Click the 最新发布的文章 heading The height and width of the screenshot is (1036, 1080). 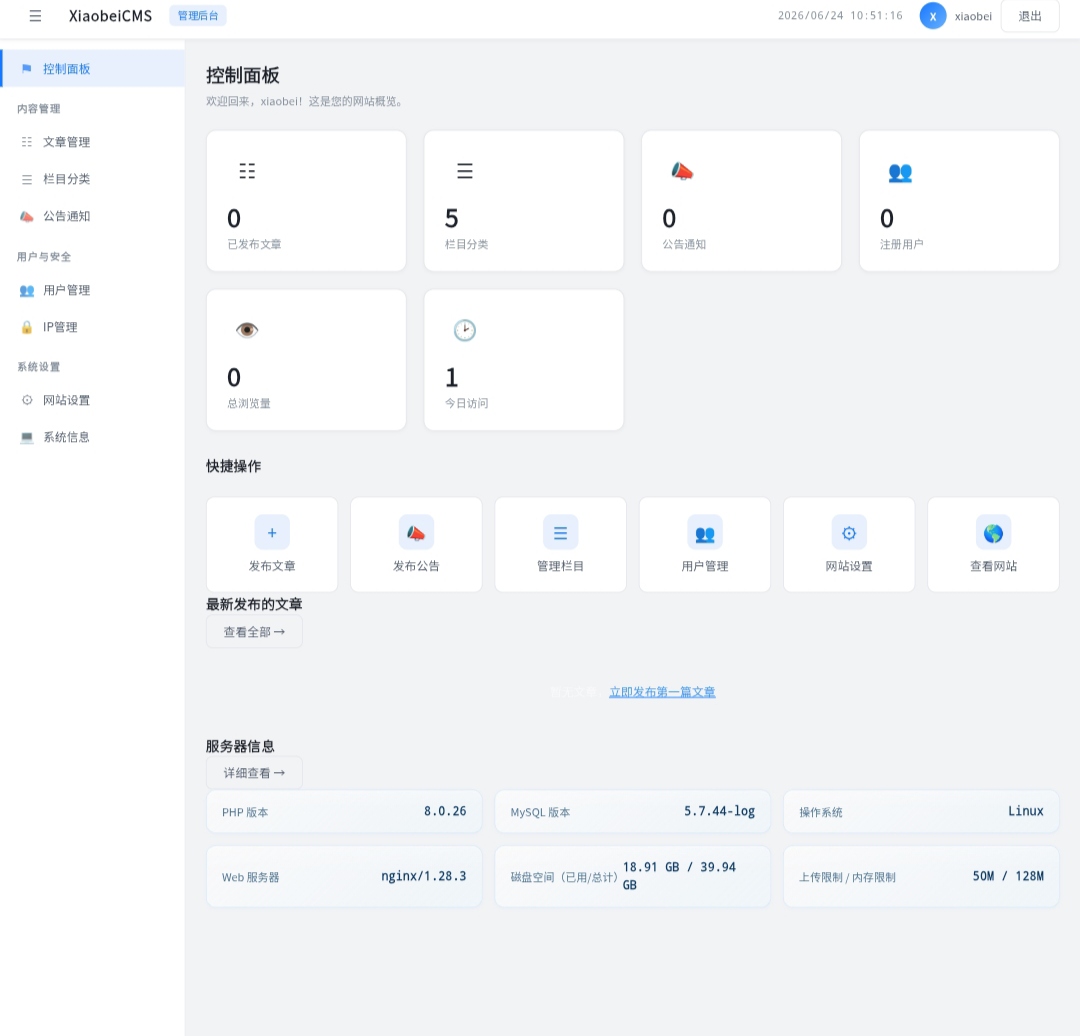[254, 605]
